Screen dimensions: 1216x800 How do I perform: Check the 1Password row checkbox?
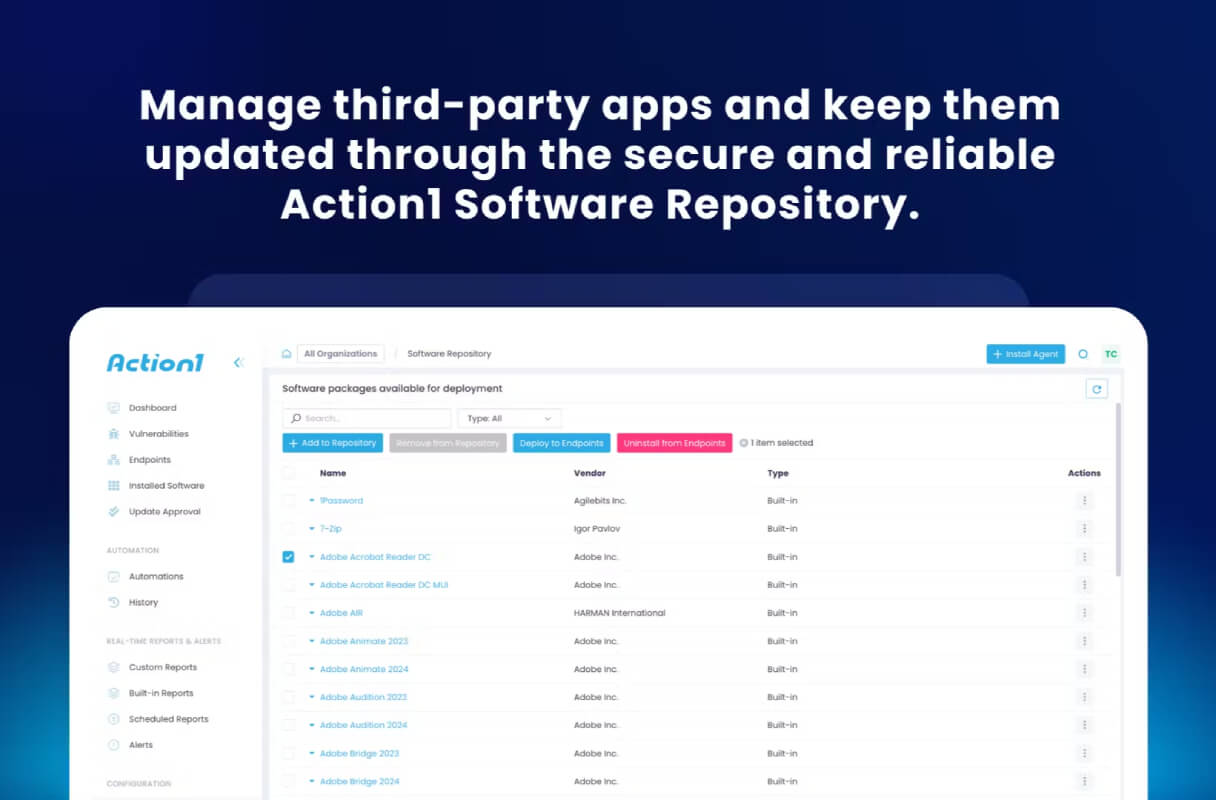click(288, 501)
